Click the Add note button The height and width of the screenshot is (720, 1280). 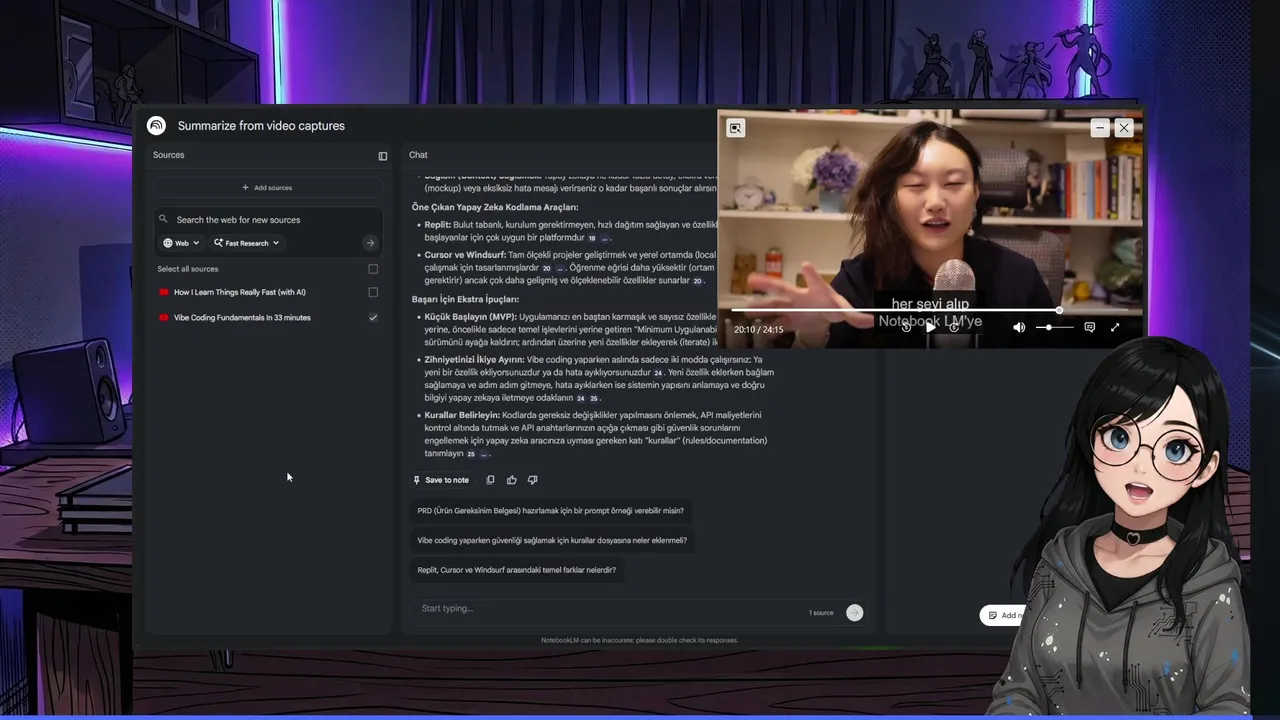1003,615
